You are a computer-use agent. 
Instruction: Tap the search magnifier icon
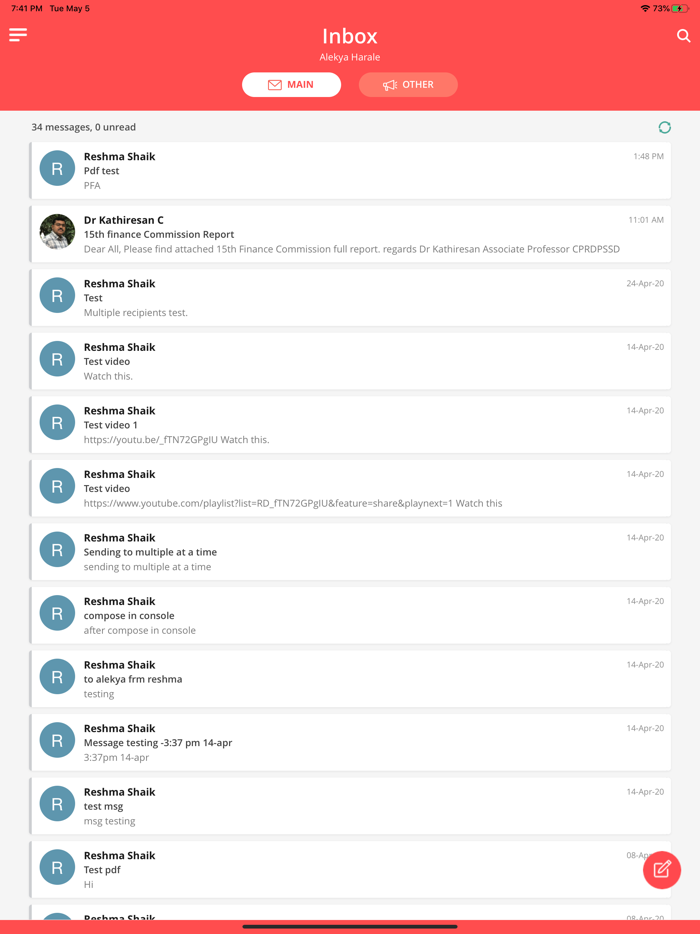click(683, 36)
